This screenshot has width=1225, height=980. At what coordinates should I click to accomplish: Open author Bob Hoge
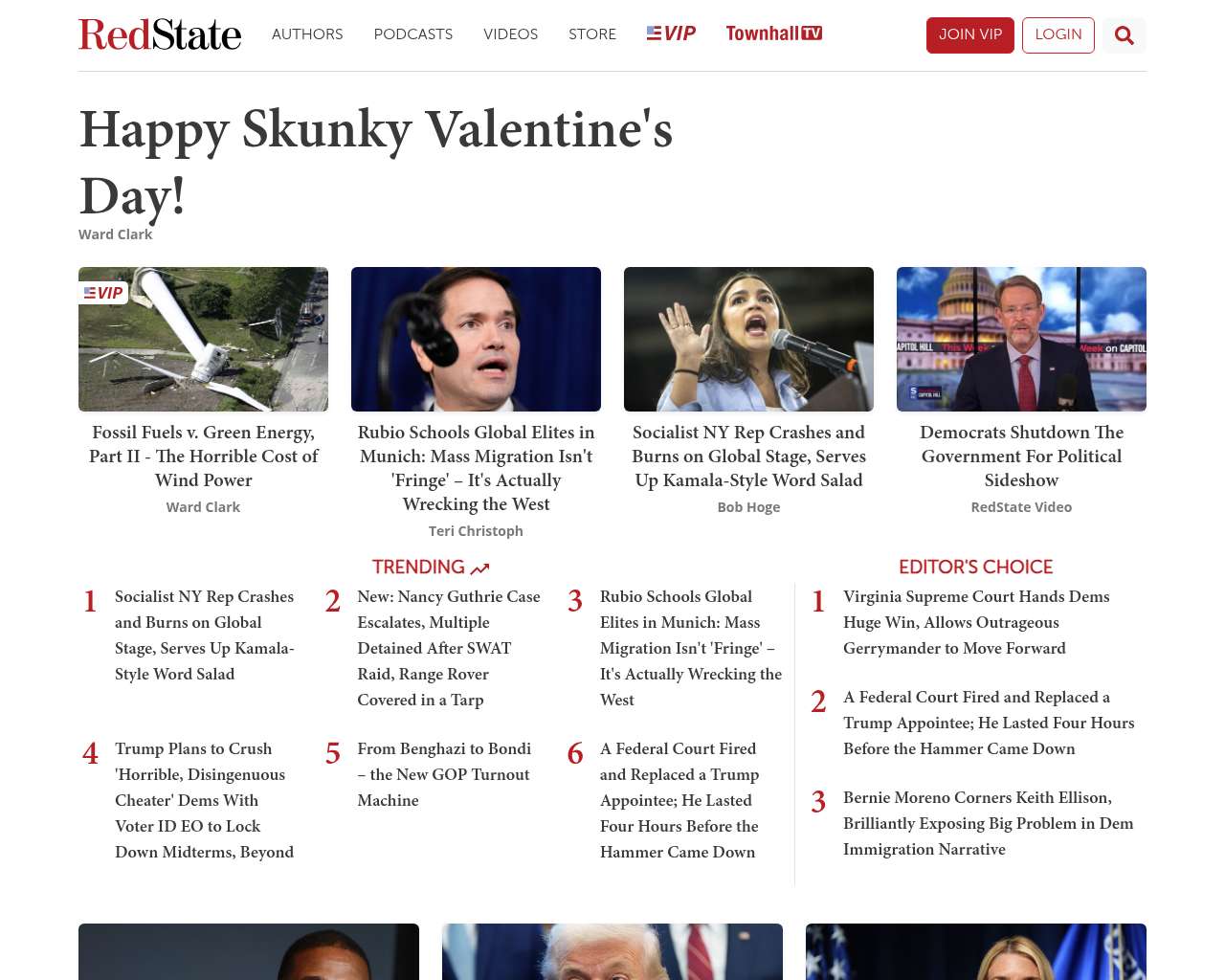(x=748, y=507)
